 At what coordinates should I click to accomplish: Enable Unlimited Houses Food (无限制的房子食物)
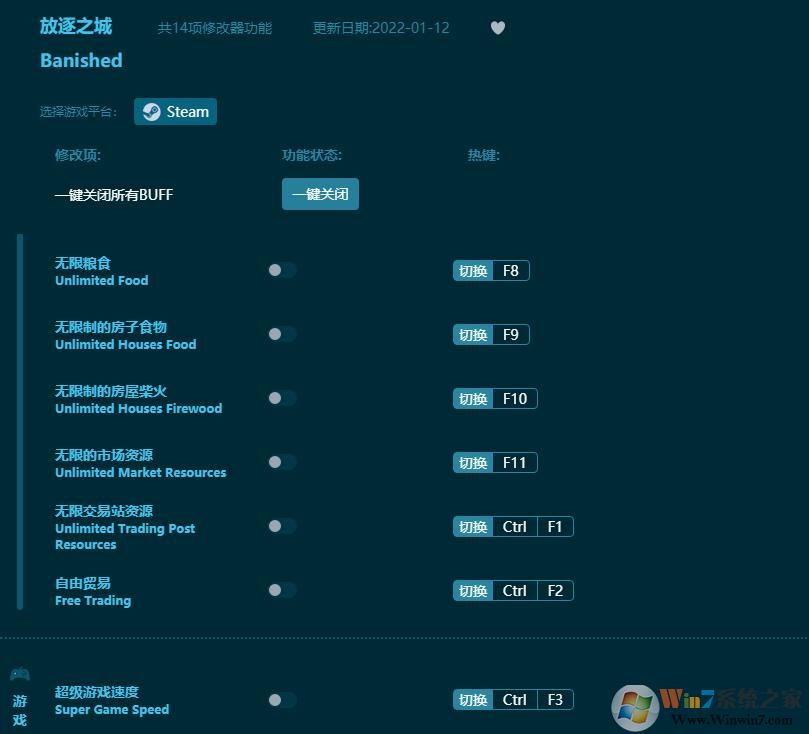coord(281,334)
